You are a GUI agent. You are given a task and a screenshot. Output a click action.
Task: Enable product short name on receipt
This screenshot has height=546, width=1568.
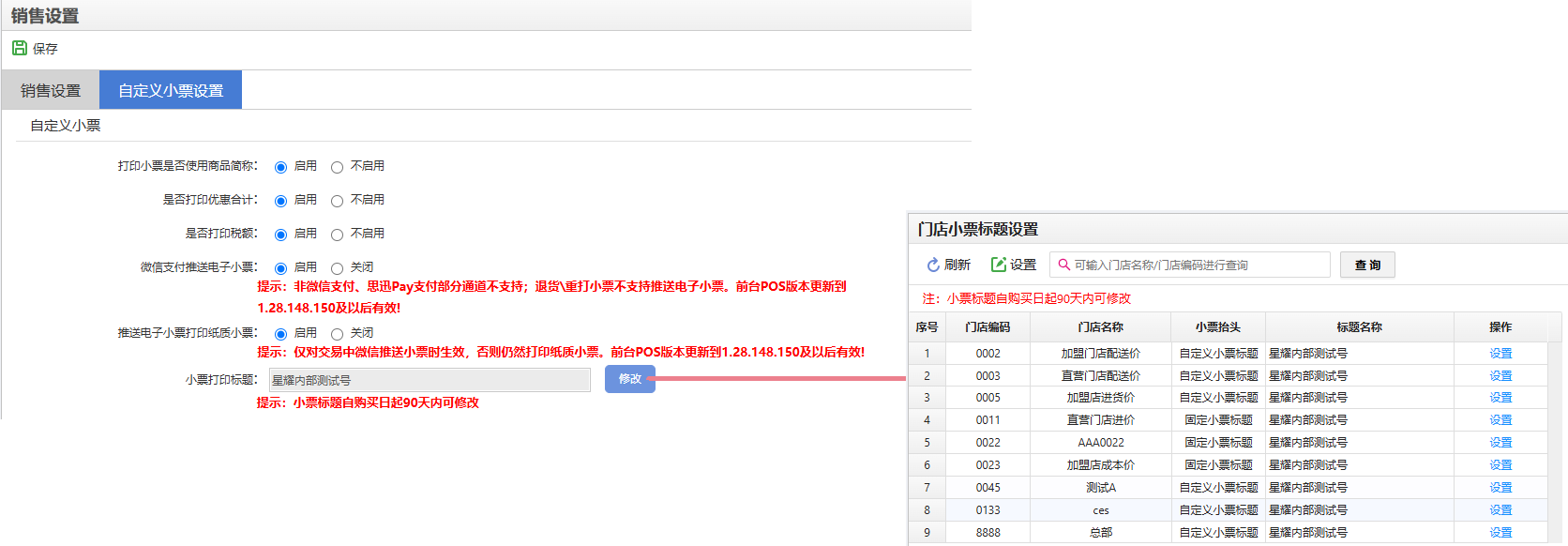pyautogui.click(x=280, y=167)
